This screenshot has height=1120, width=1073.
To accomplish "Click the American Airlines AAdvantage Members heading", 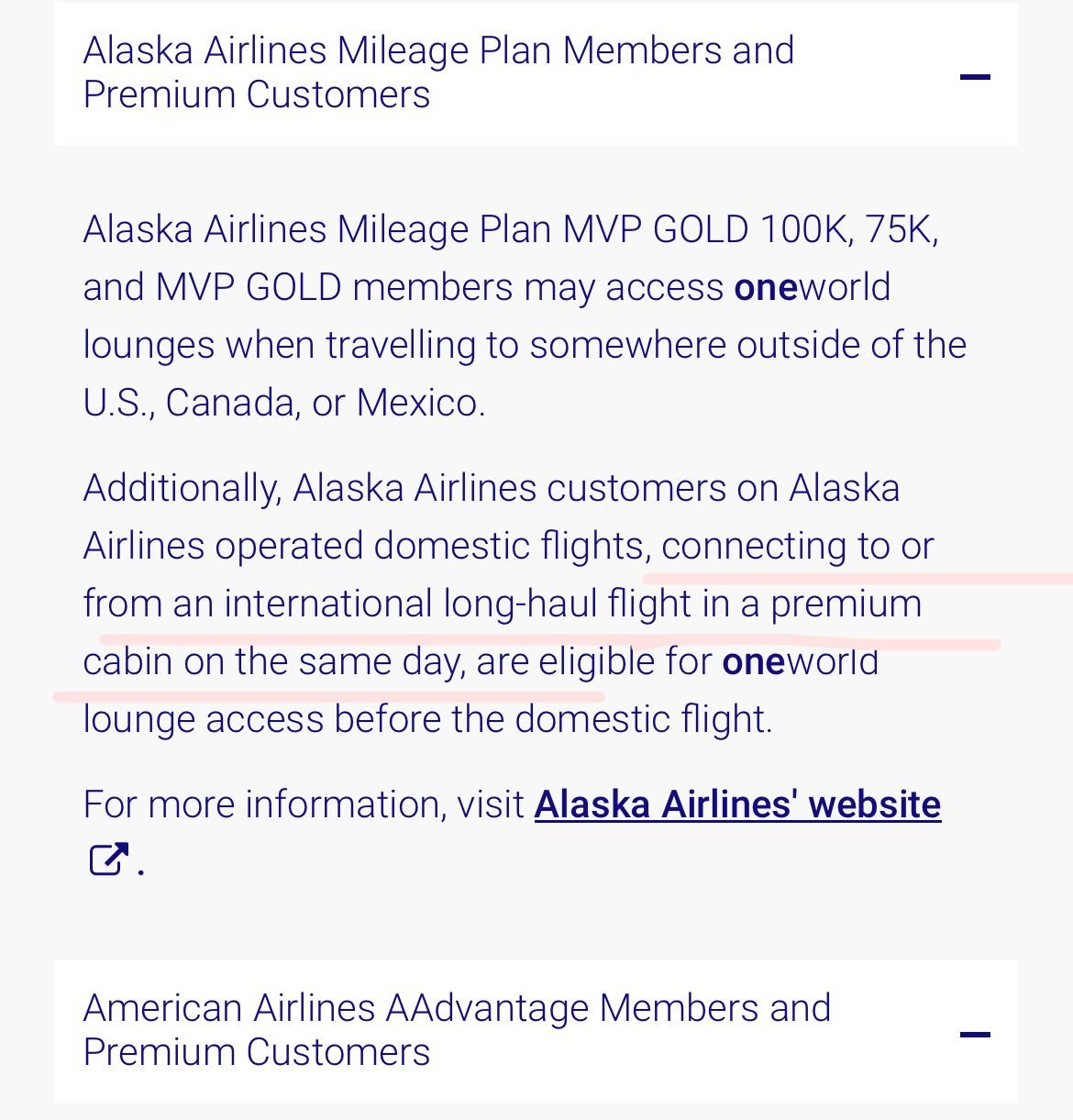I will [x=457, y=1009].
